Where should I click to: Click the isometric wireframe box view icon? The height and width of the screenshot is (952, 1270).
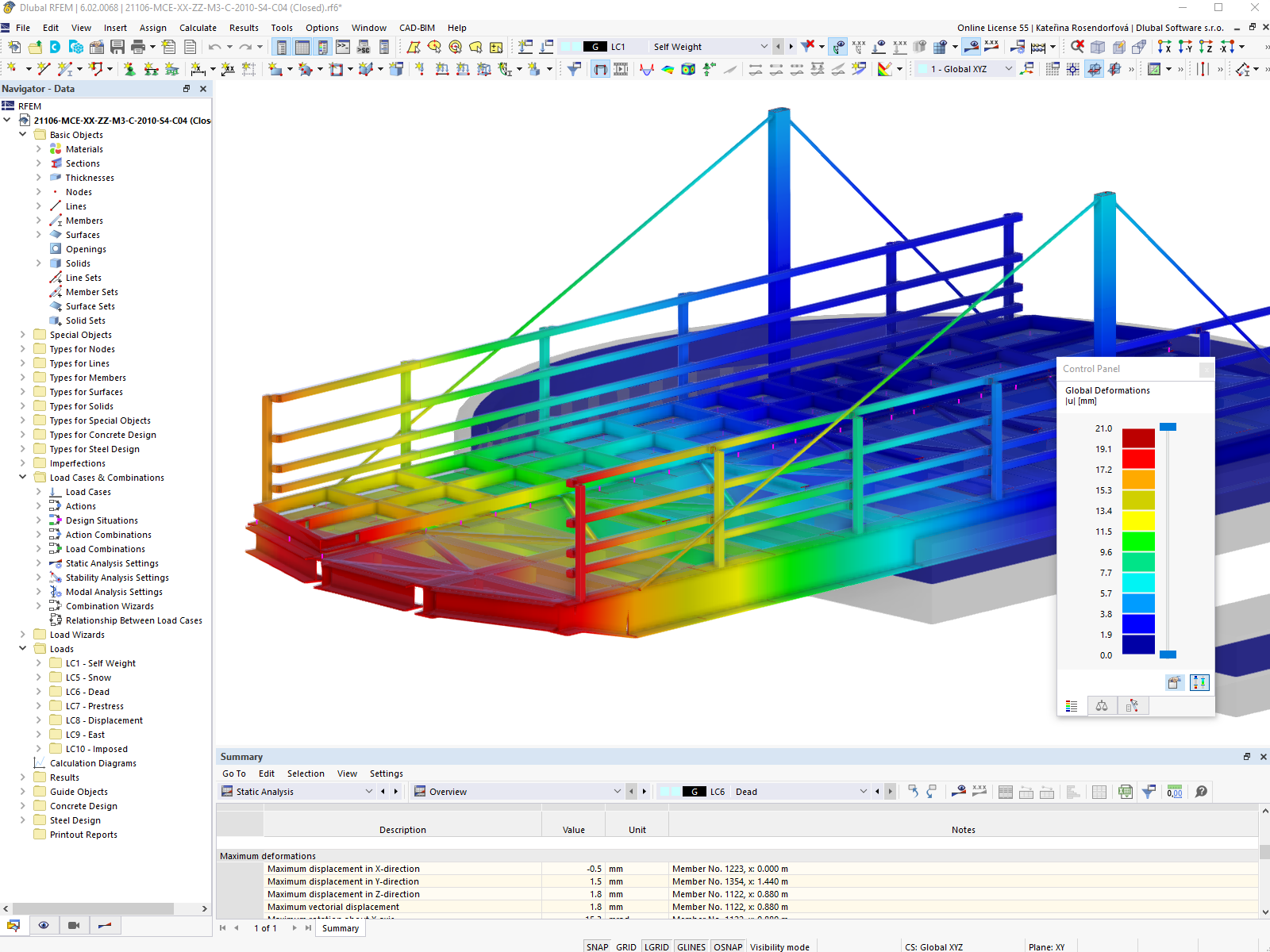click(x=1098, y=47)
